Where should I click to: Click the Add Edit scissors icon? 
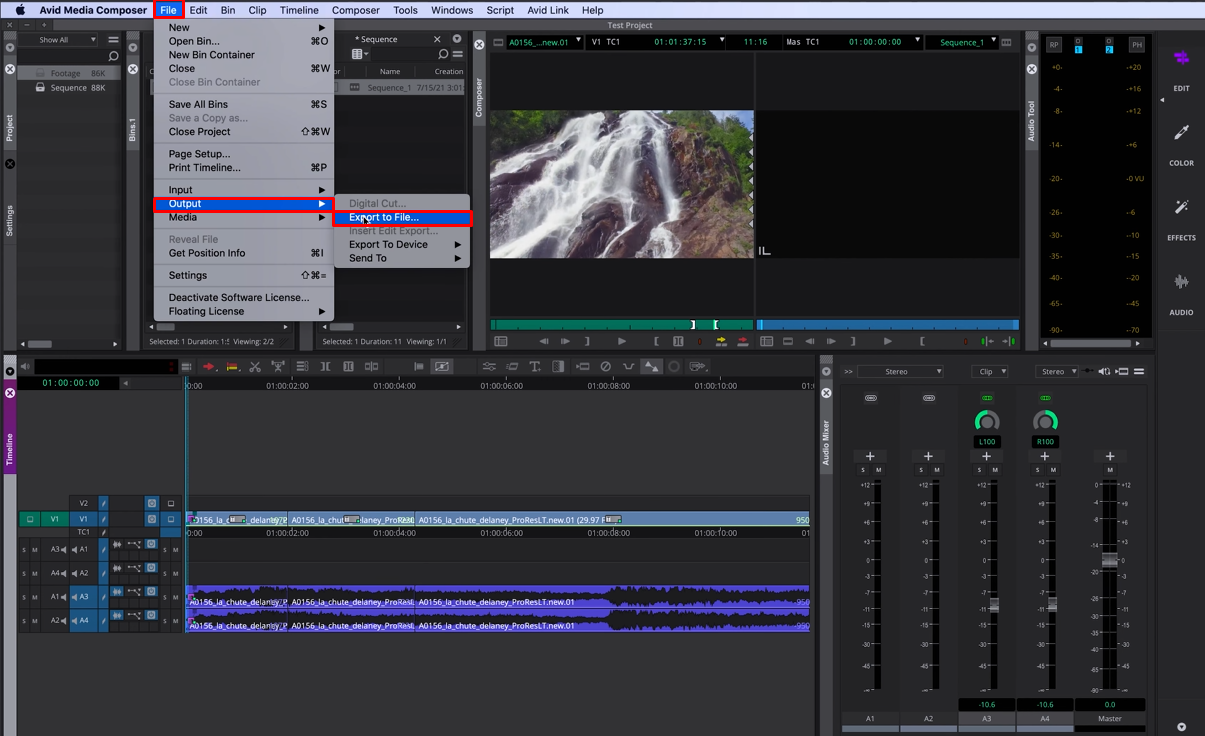coord(255,367)
